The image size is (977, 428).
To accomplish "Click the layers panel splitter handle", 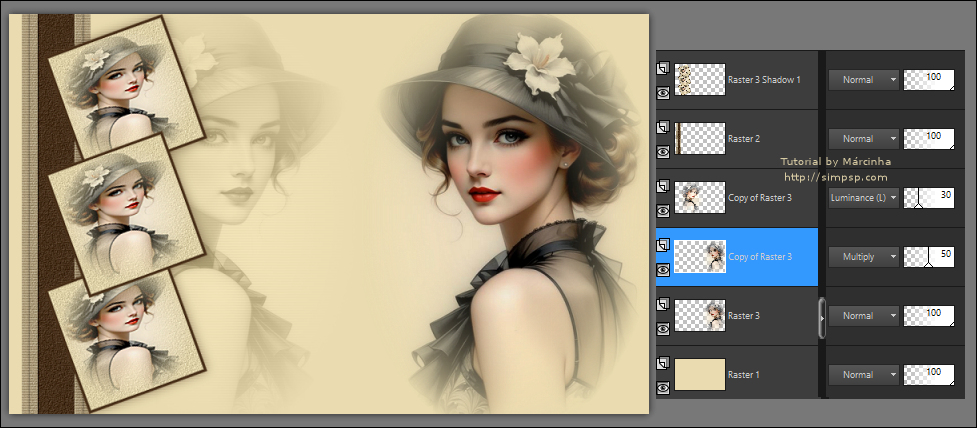I will (822, 316).
